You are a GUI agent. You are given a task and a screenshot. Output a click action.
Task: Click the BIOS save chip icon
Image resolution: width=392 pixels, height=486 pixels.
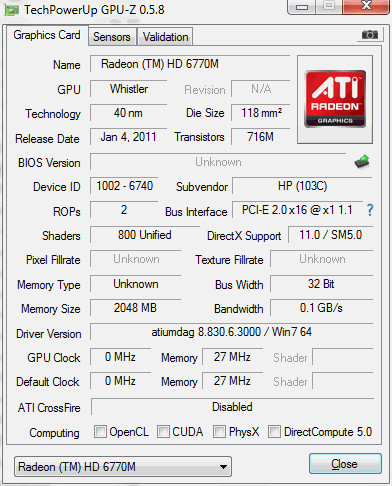(362, 162)
